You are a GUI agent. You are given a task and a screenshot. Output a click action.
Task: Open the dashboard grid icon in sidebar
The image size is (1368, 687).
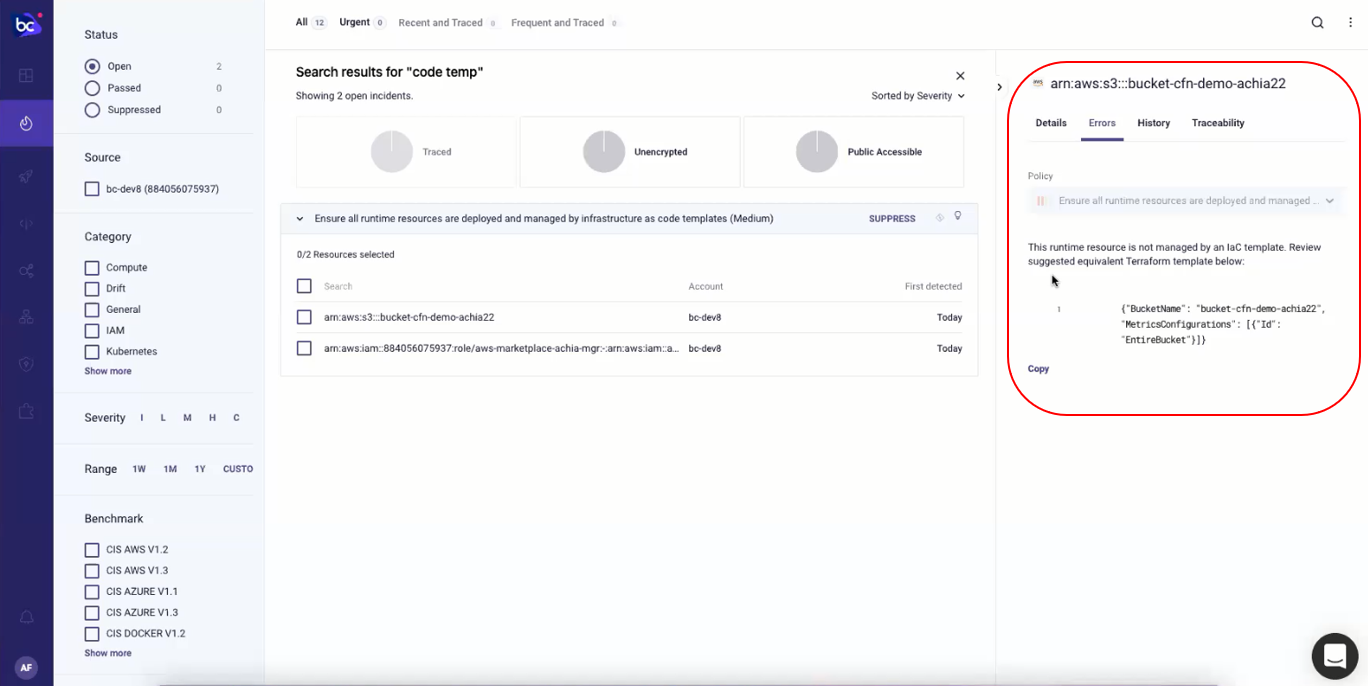(x=26, y=75)
